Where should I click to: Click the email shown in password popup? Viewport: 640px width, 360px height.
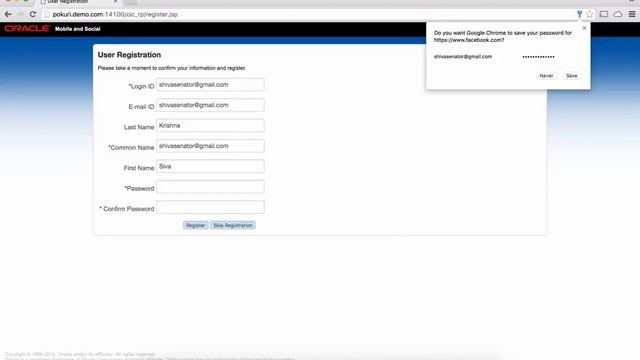click(463, 57)
